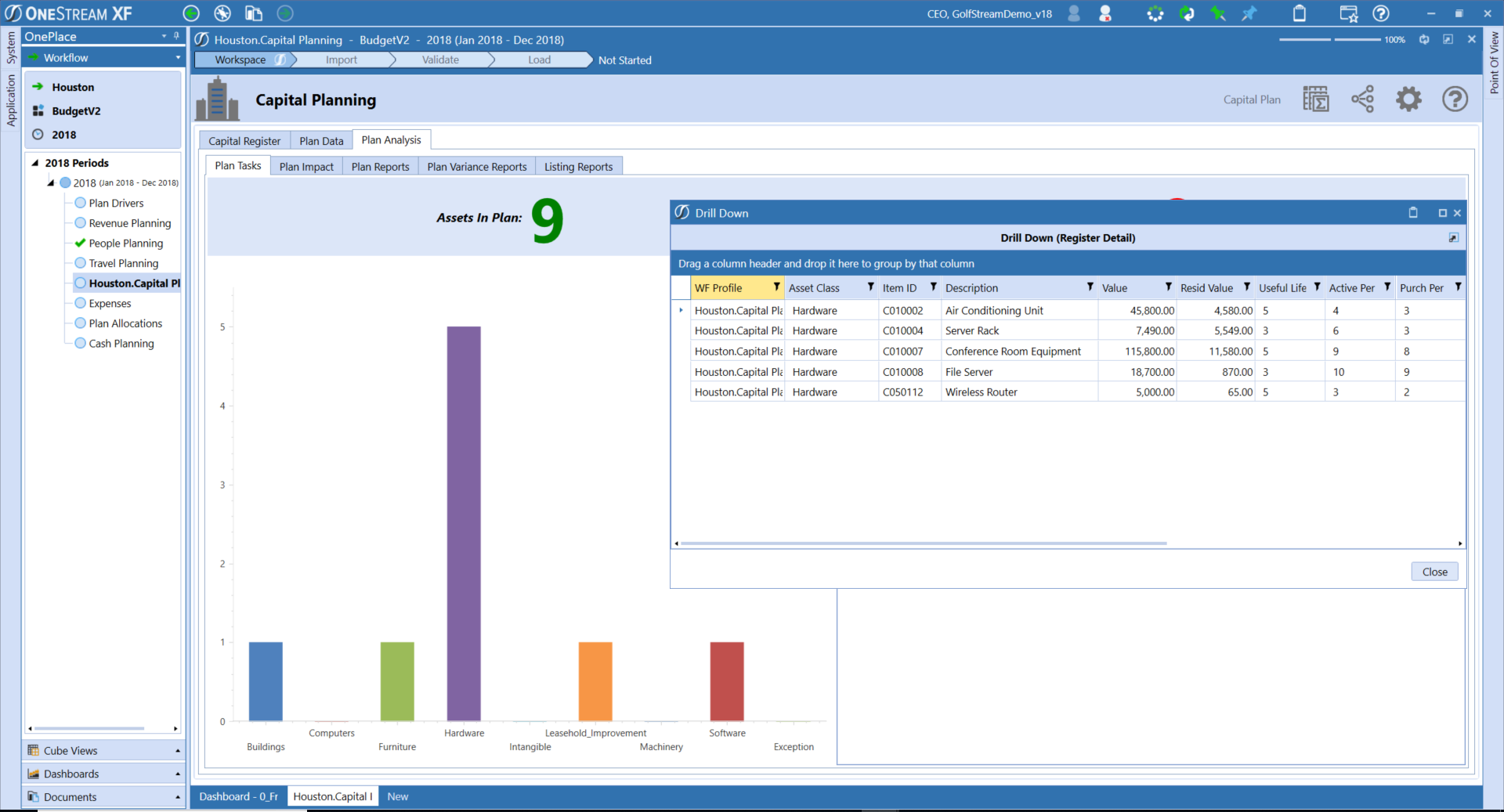Open the Plan Impact tab

(306, 167)
